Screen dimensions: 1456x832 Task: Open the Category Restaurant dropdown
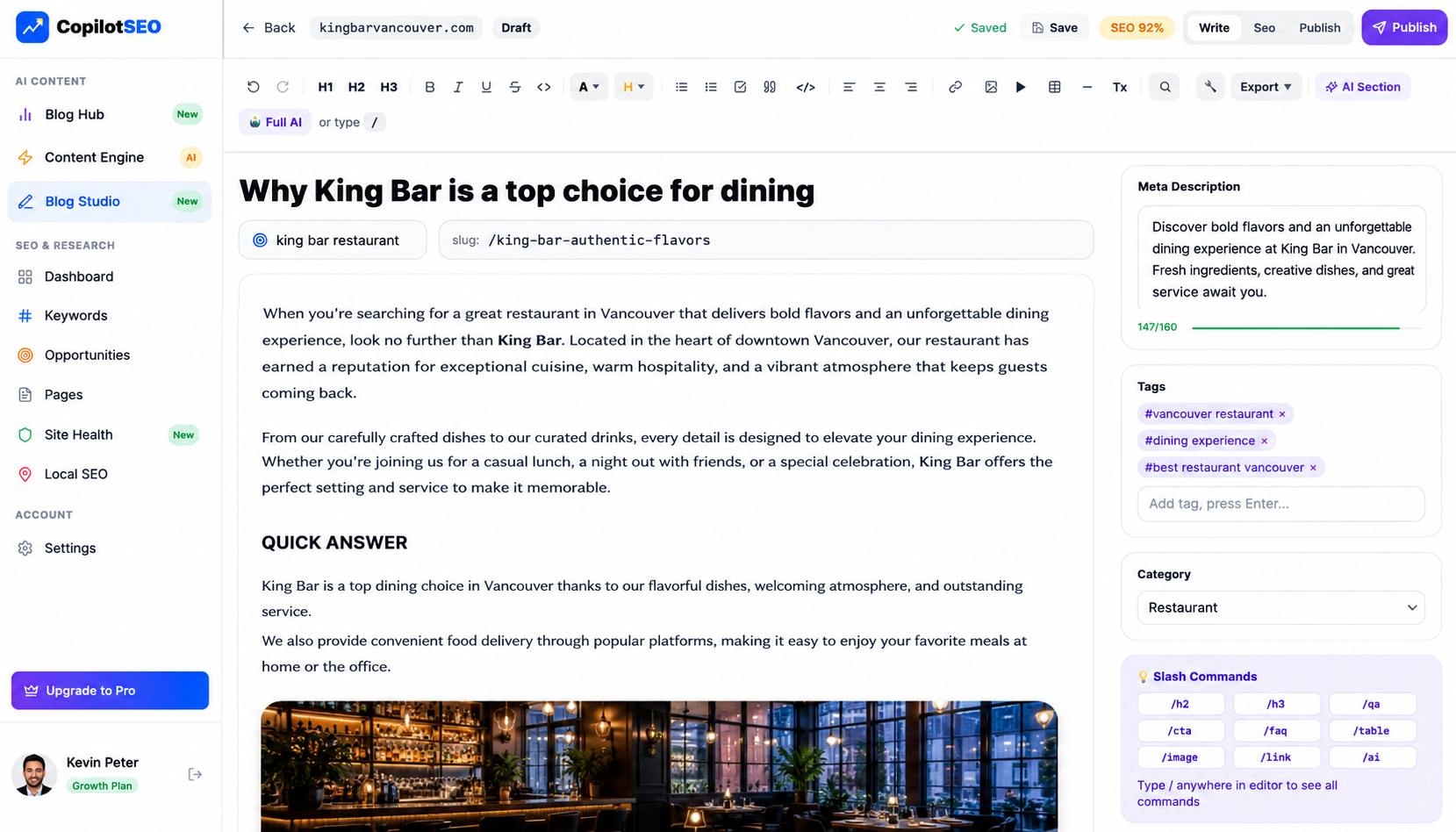(x=1281, y=607)
